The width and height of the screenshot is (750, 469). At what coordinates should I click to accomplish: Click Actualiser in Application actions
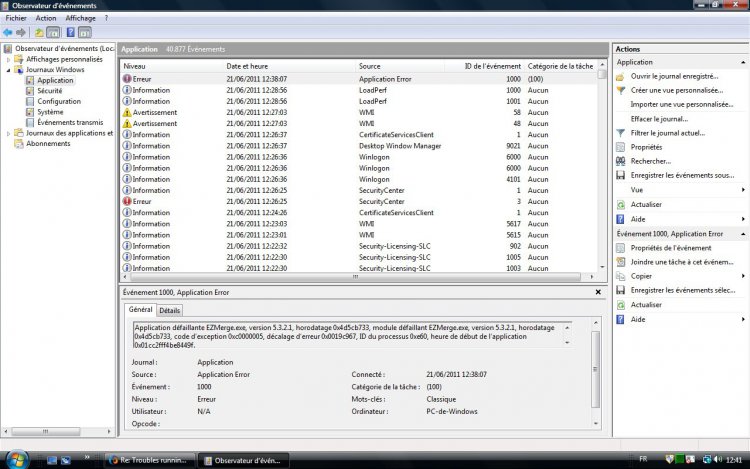click(646, 205)
